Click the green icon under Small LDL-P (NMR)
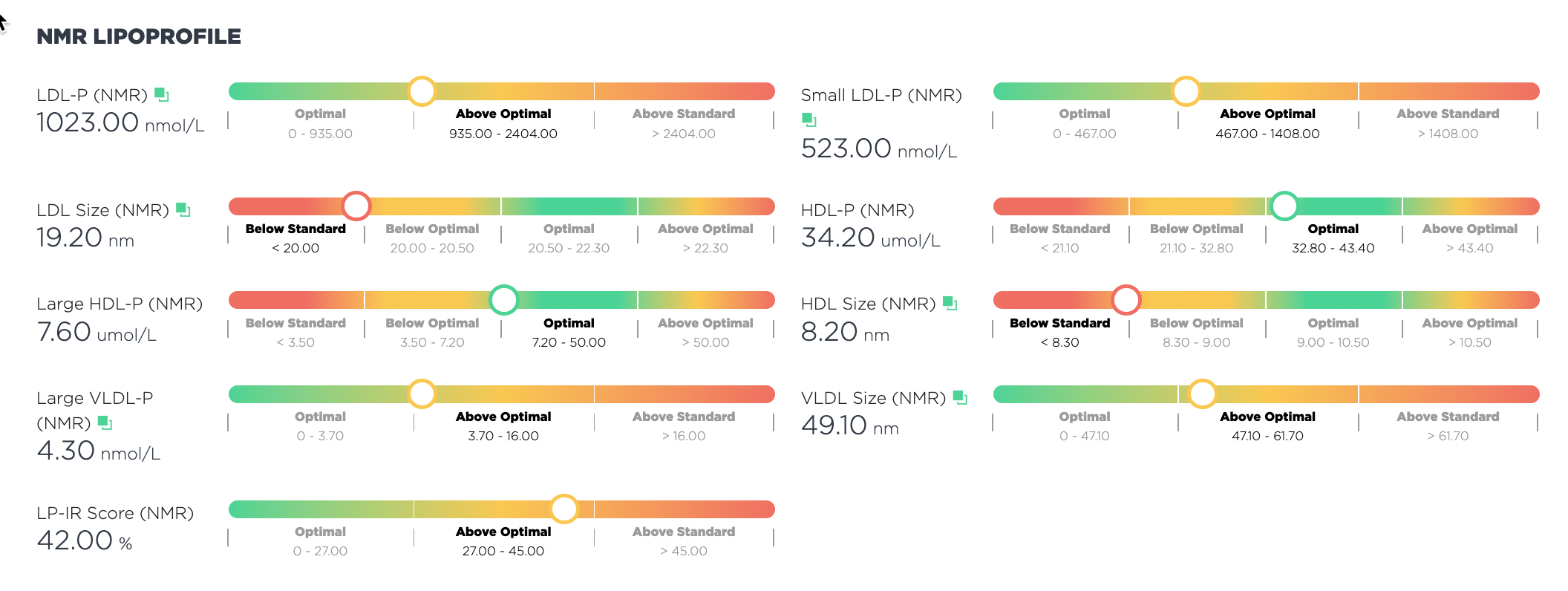 pos(809,119)
